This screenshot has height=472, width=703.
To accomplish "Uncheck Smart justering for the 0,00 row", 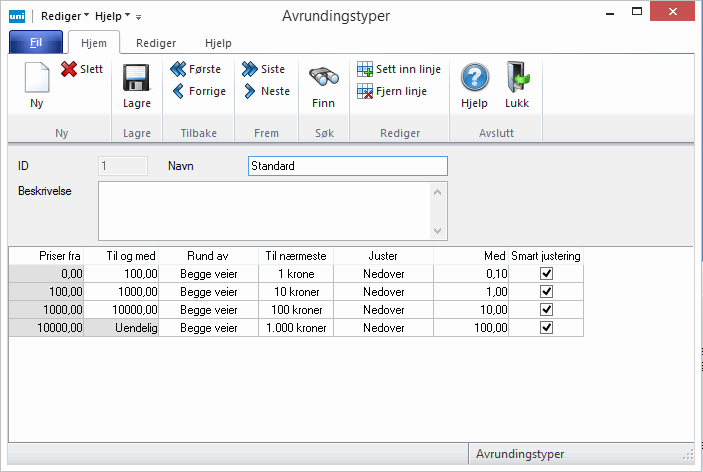I will [x=545, y=273].
